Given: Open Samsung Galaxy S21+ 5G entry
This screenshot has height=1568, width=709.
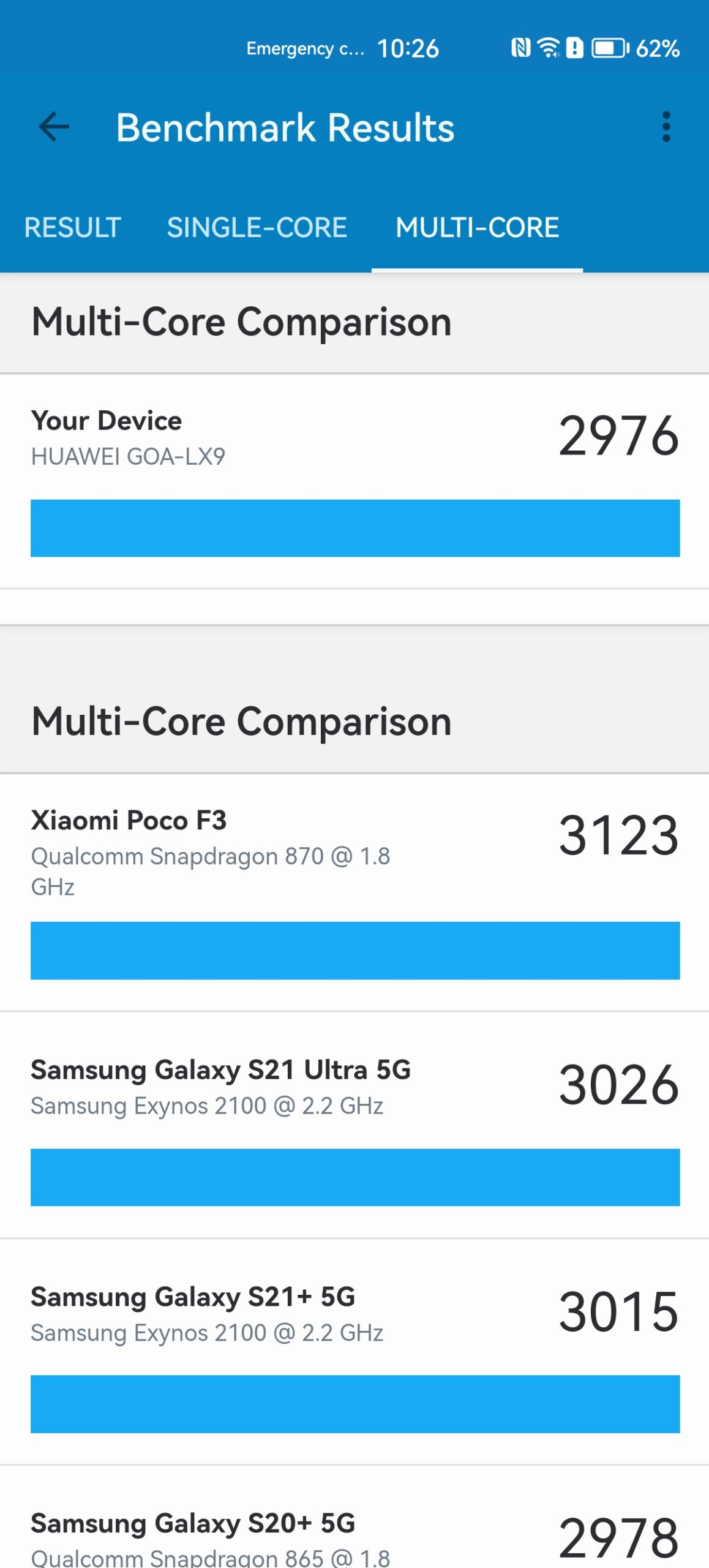Looking at the screenshot, I should [354, 1352].
